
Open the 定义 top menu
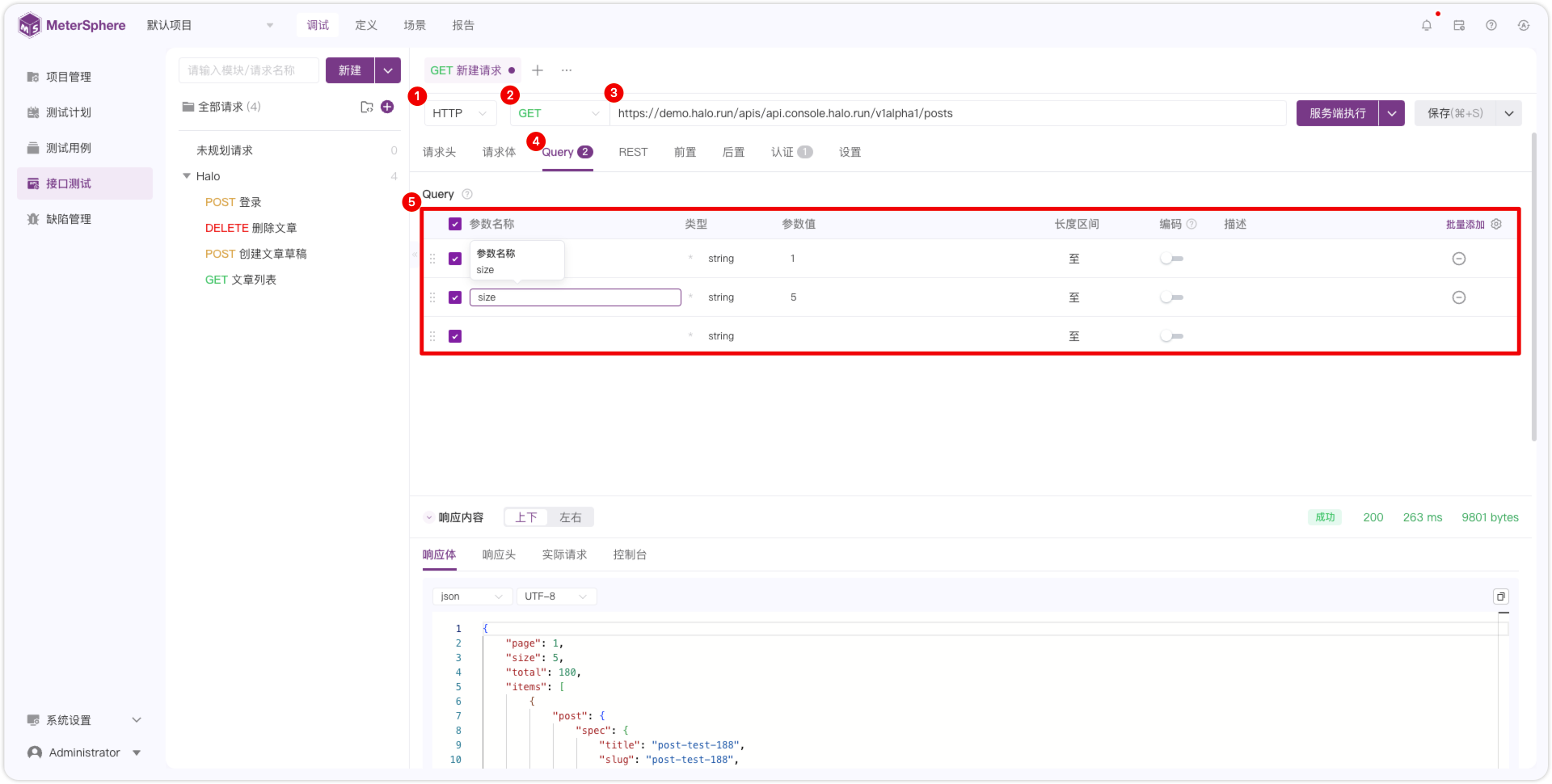click(366, 25)
